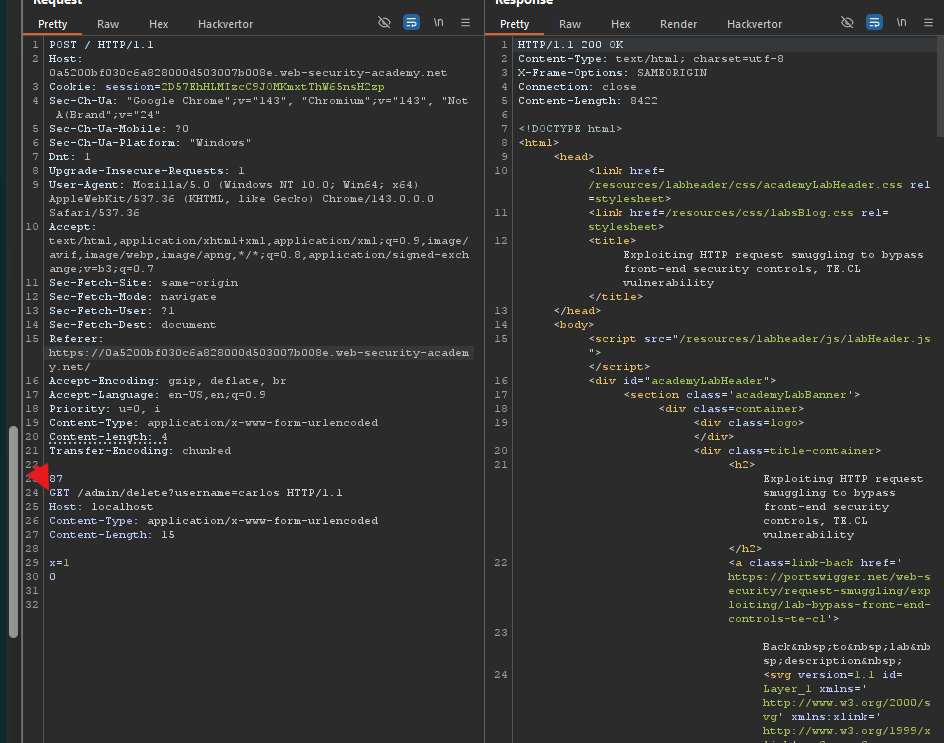
Task: Click 'Content-Length: 8422' response header
Action: (x=588, y=101)
